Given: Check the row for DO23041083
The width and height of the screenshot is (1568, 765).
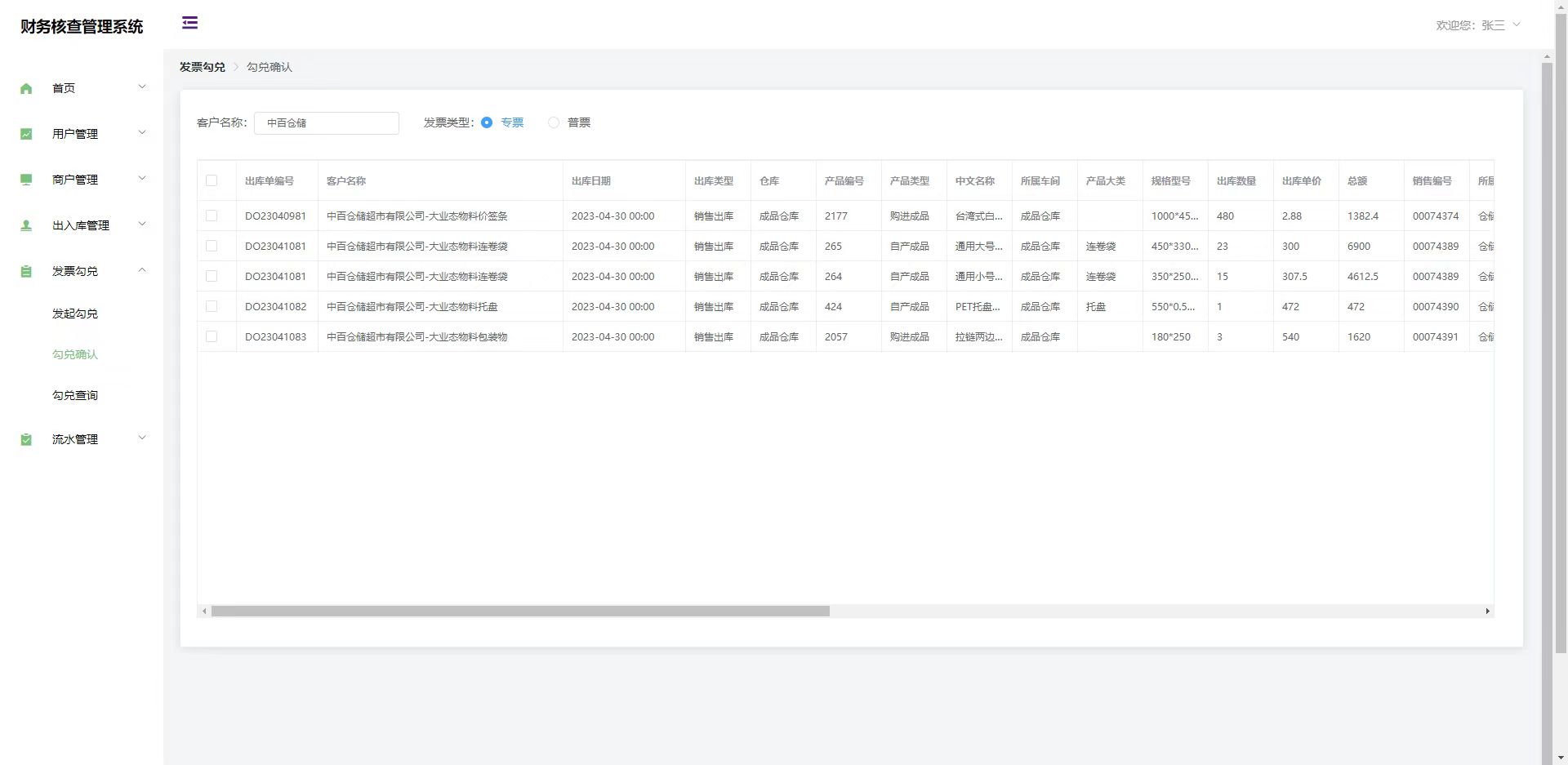Looking at the screenshot, I should coord(212,336).
